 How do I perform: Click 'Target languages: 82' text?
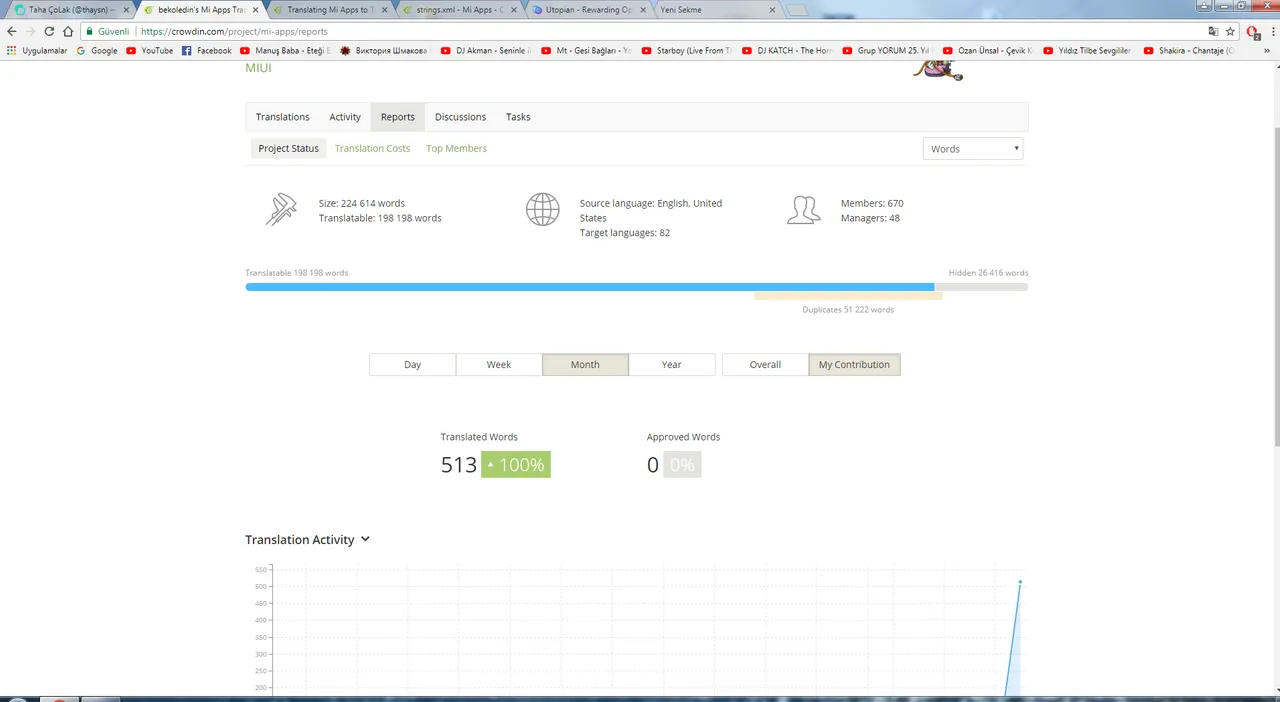click(x=625, y=233)
